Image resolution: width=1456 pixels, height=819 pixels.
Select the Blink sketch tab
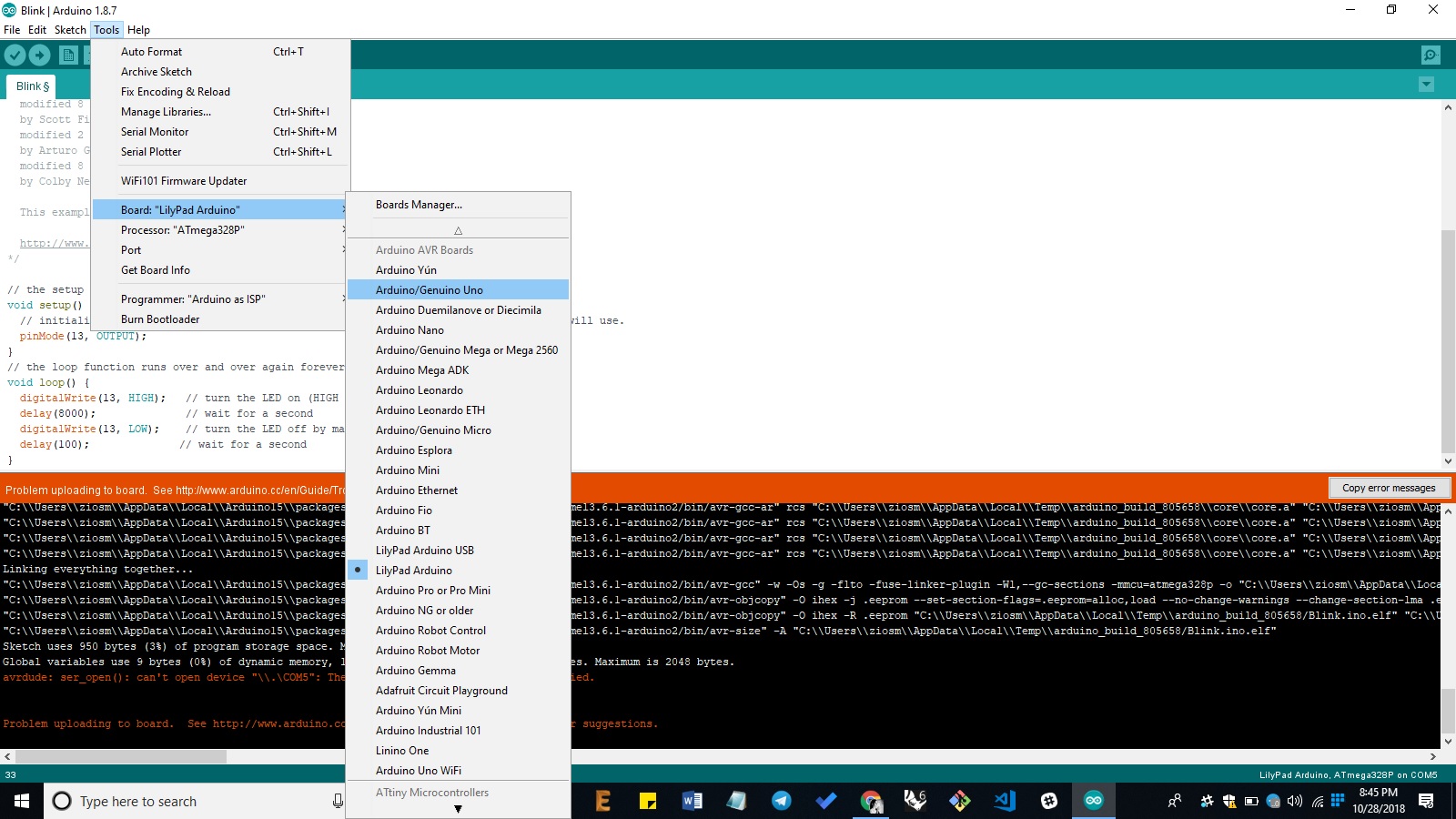[32, 86]
